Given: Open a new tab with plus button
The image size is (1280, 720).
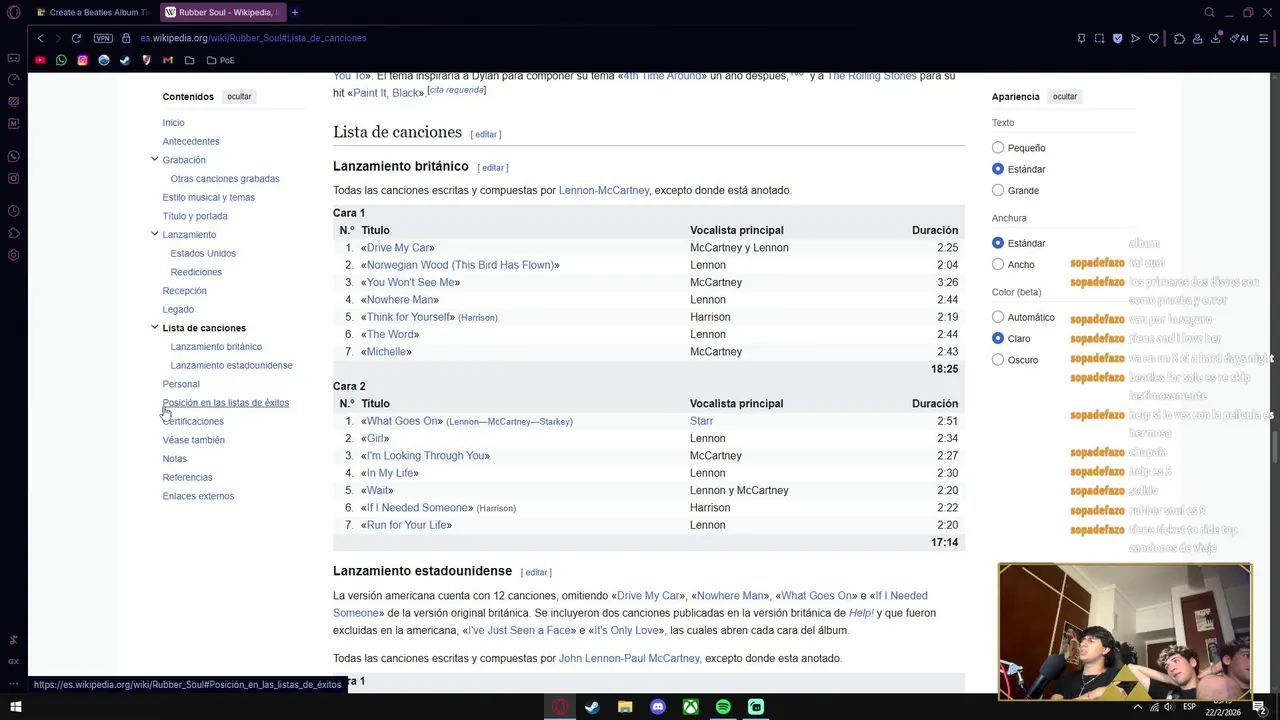Looking at the screenshot, I should 295,13.
